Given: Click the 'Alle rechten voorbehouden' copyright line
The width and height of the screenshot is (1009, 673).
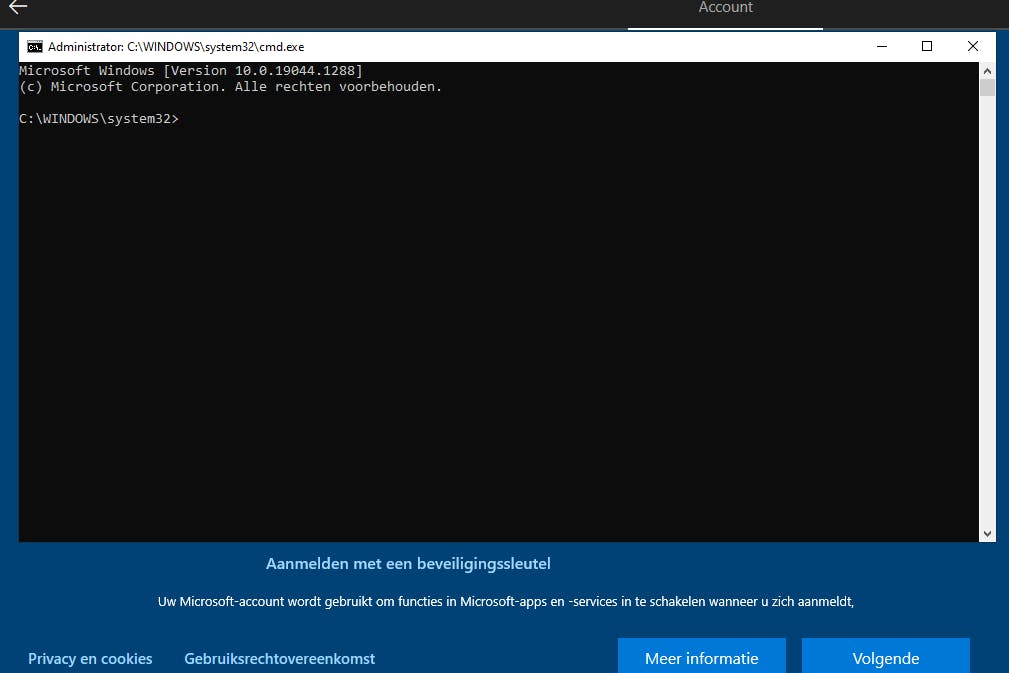Looking at the screenshot, I should 230,86.
